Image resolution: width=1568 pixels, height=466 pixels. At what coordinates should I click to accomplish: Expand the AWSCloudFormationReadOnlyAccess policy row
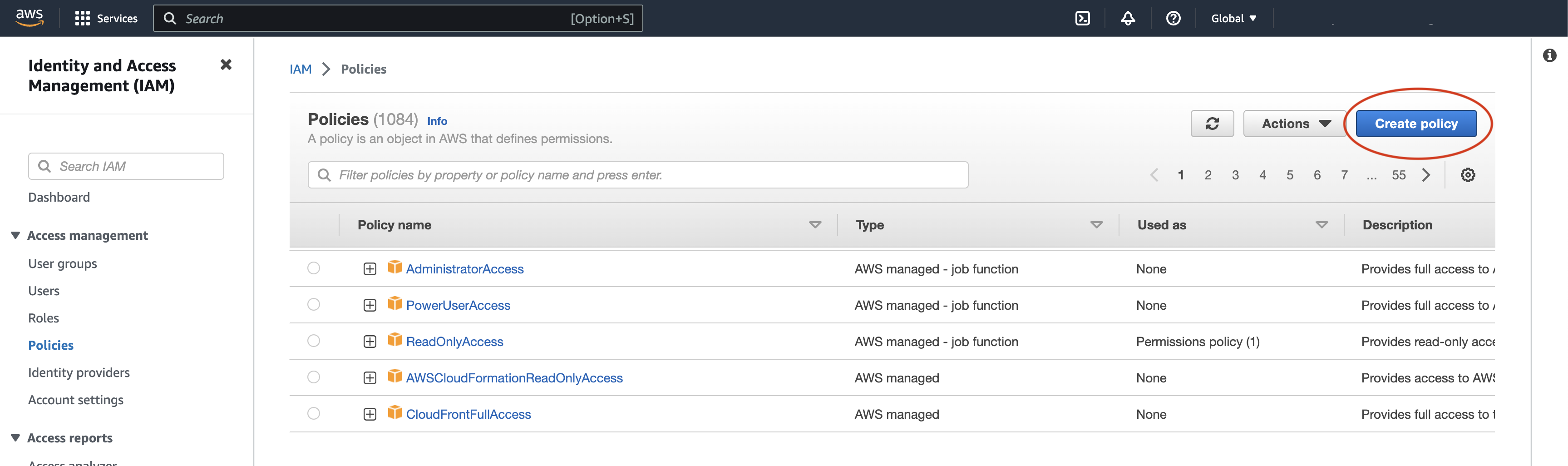coord(370,378)
